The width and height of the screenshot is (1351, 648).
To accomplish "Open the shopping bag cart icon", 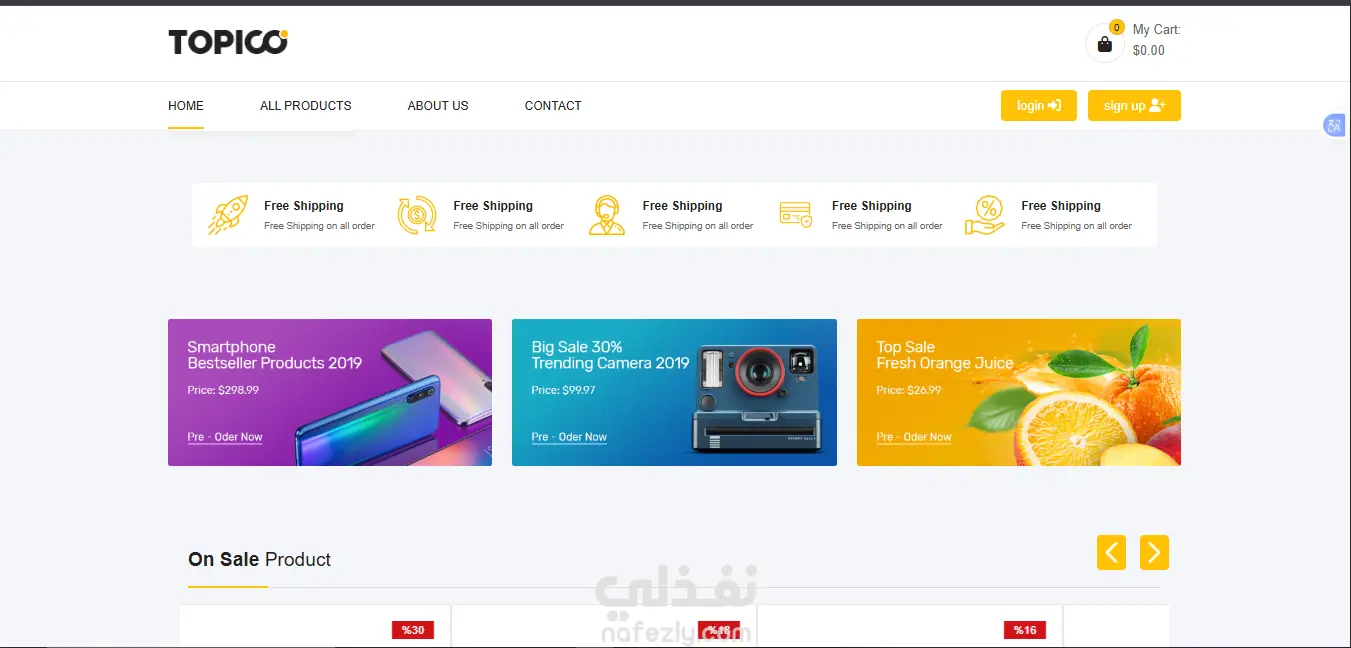I will [x=1104, y=44].
